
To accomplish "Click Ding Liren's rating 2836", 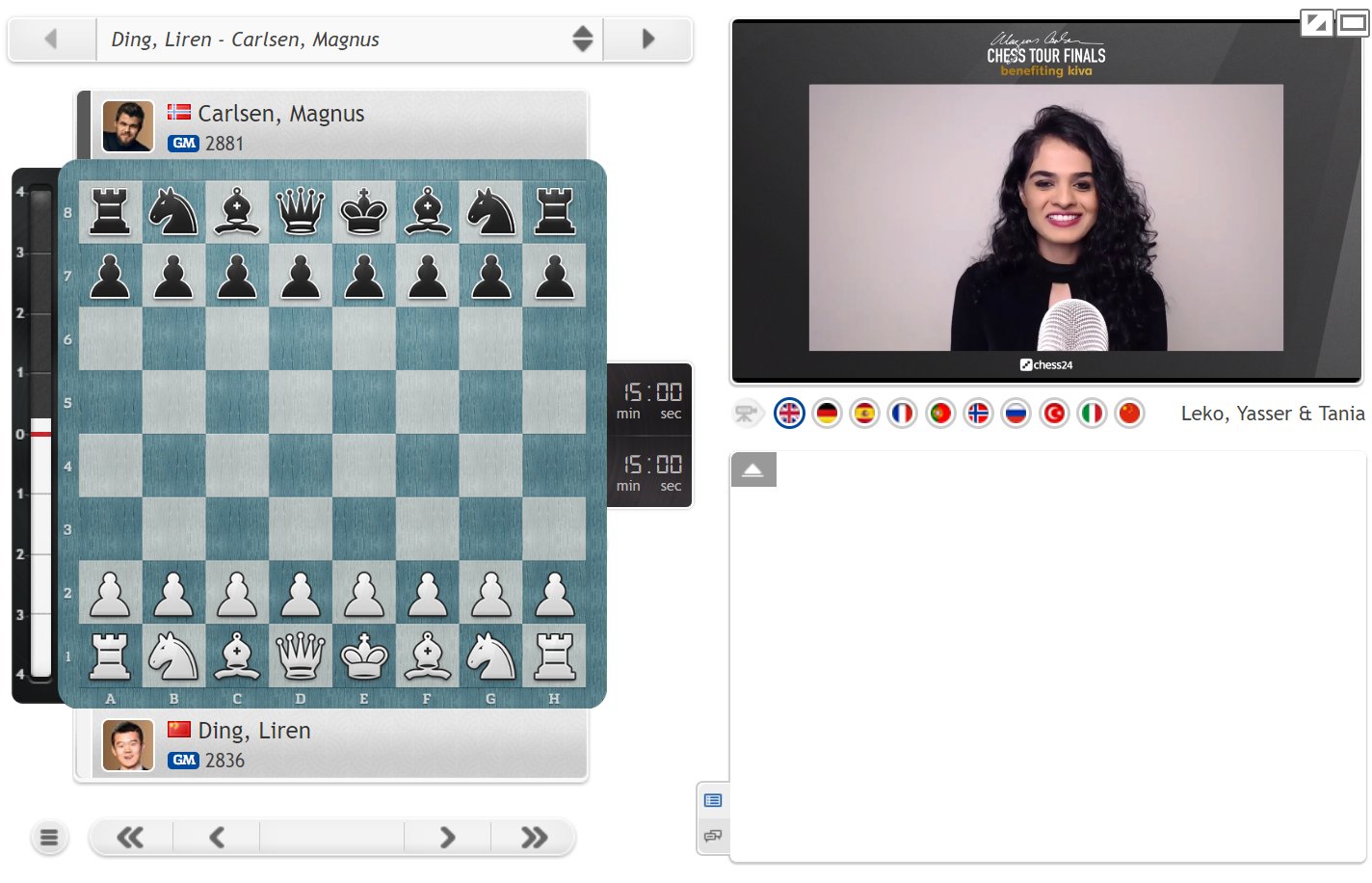I will (x=224, y=761).
